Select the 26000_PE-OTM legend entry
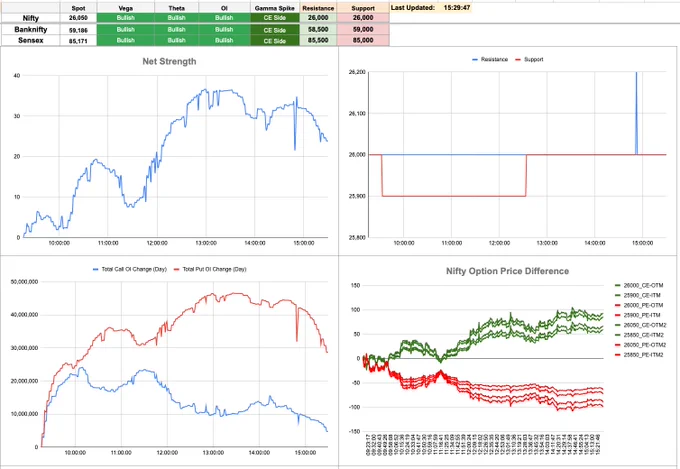Image resolution: width=680 pixels, height=469 pixels. pos(639,305)
